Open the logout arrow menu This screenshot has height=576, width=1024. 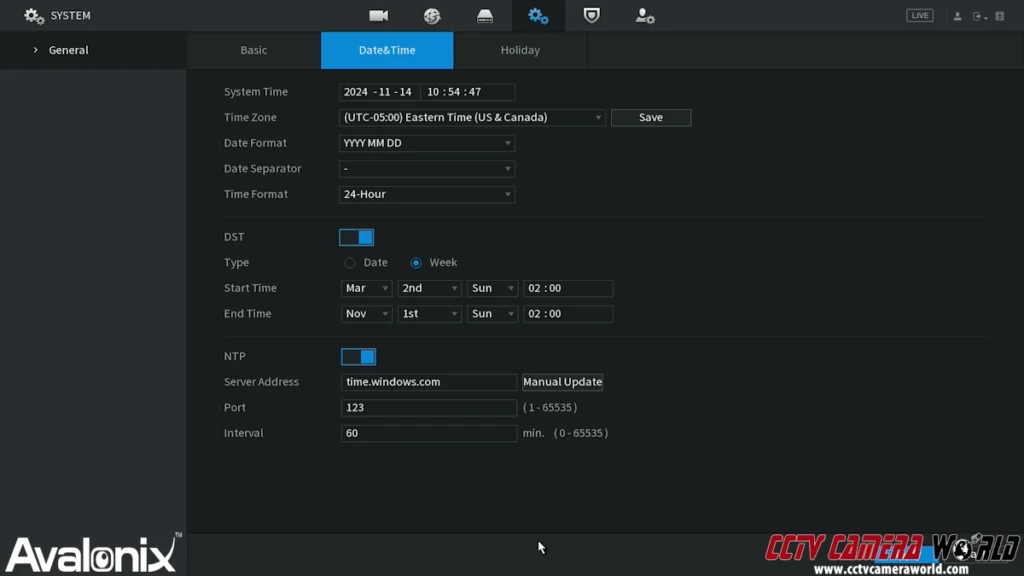pyautogui.click(x=979, y=16)
